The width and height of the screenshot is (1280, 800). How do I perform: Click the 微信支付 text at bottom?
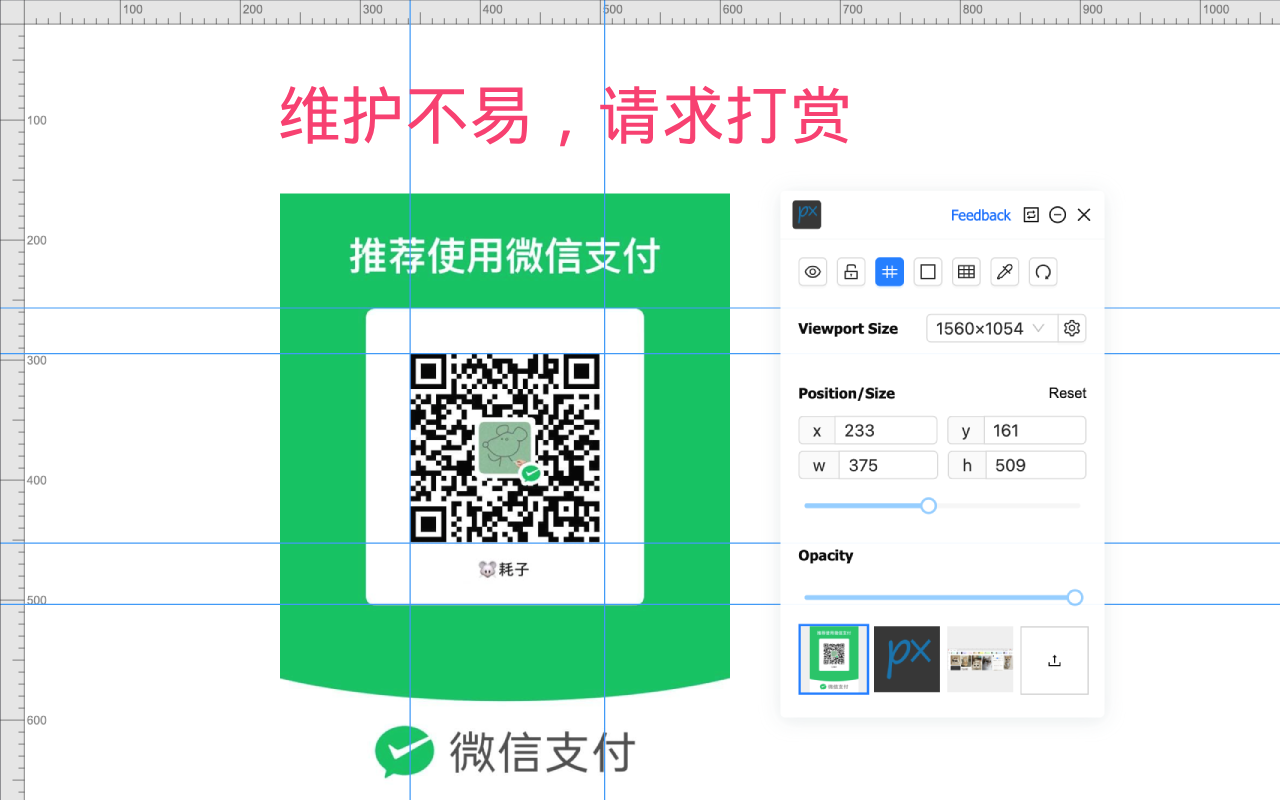coord(542,752)
